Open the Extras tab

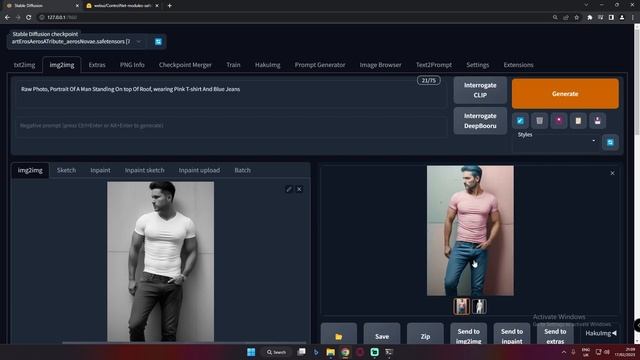(97, 65)
